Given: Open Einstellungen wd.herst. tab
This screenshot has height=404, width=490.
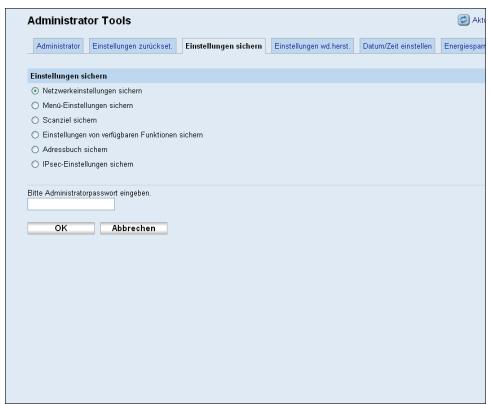Looking at the screenshot, I should 312,46.
